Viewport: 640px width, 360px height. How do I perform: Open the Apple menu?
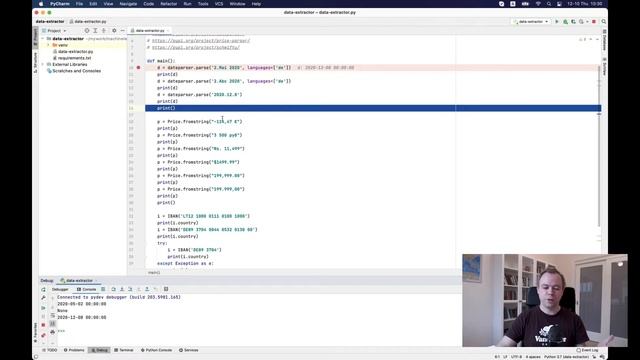tap(41, 4)
